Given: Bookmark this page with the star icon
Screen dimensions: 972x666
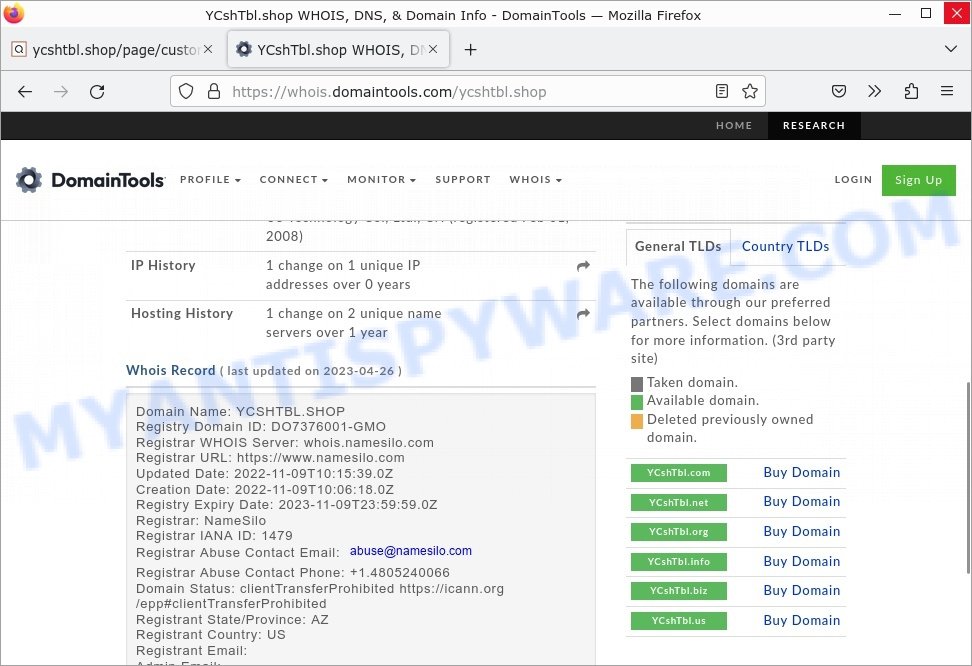Looking at the screenshot, I should point(750,92).
